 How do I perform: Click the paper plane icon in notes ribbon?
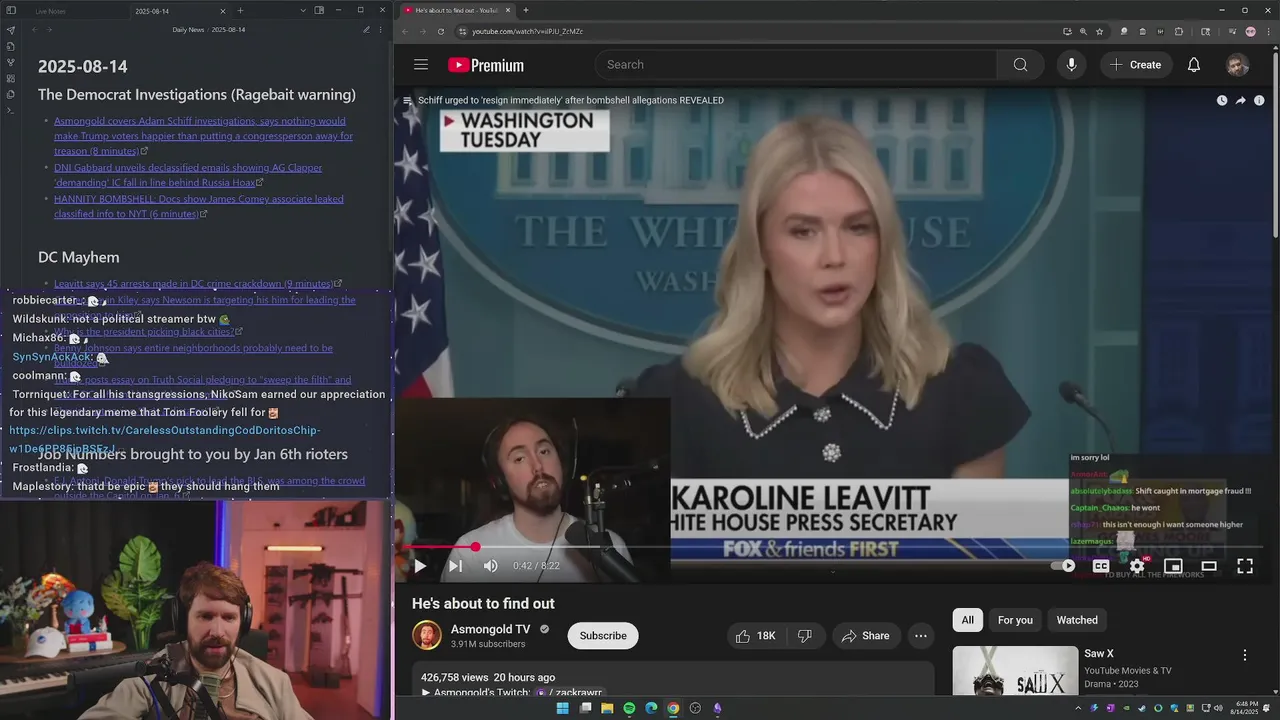pyautogui.click(x=10, y=30)
